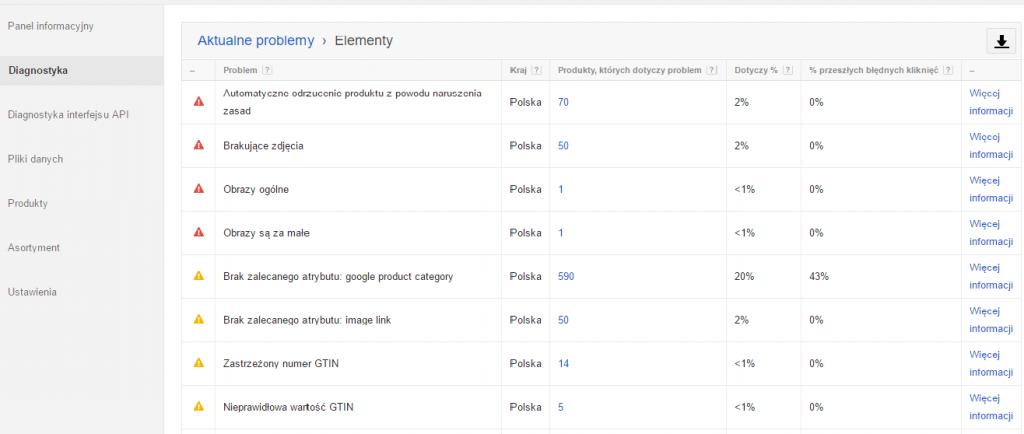Go to 'Pliki danych' in sidebar
The width and height of the screenshot is (1024, 434).
click(35, 159)
